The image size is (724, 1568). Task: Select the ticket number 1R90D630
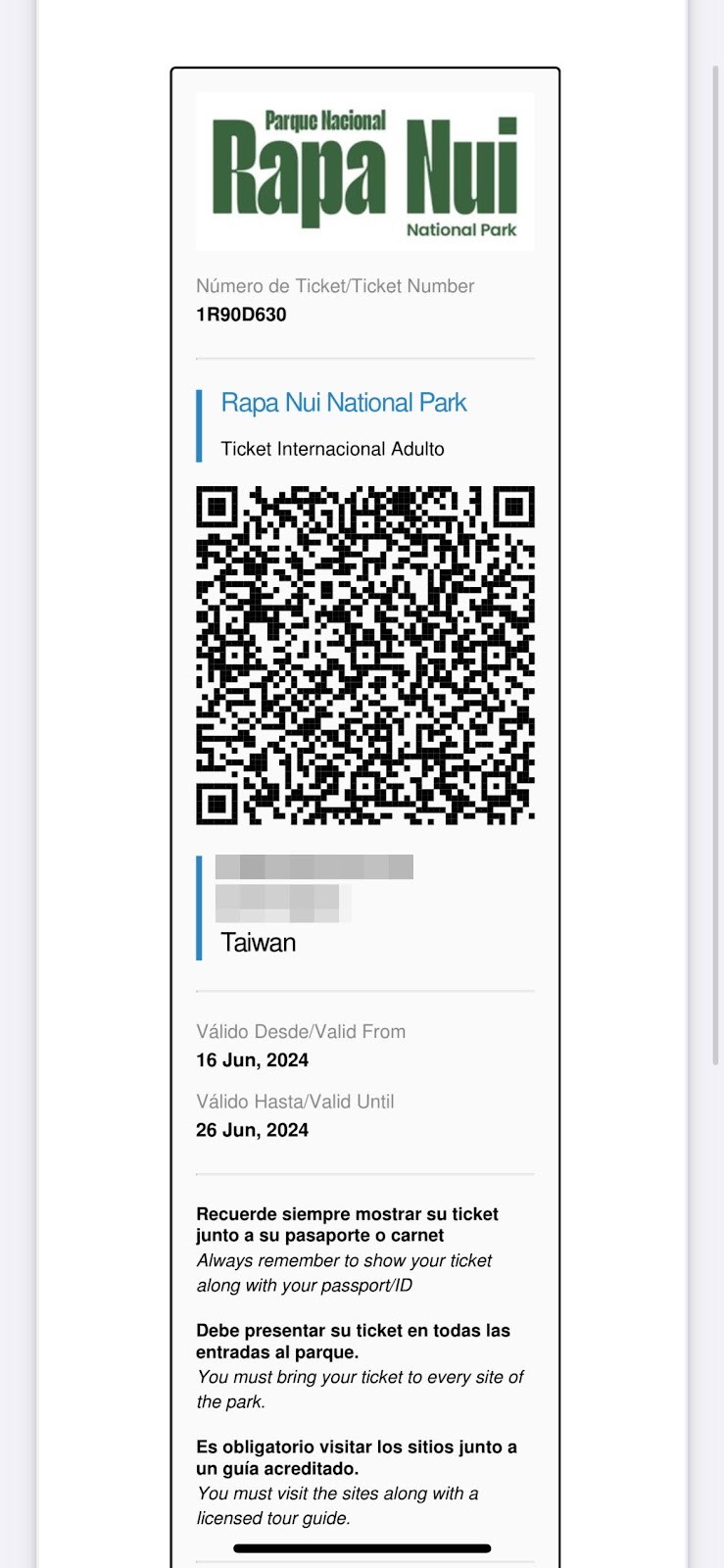tap(241, 315)
